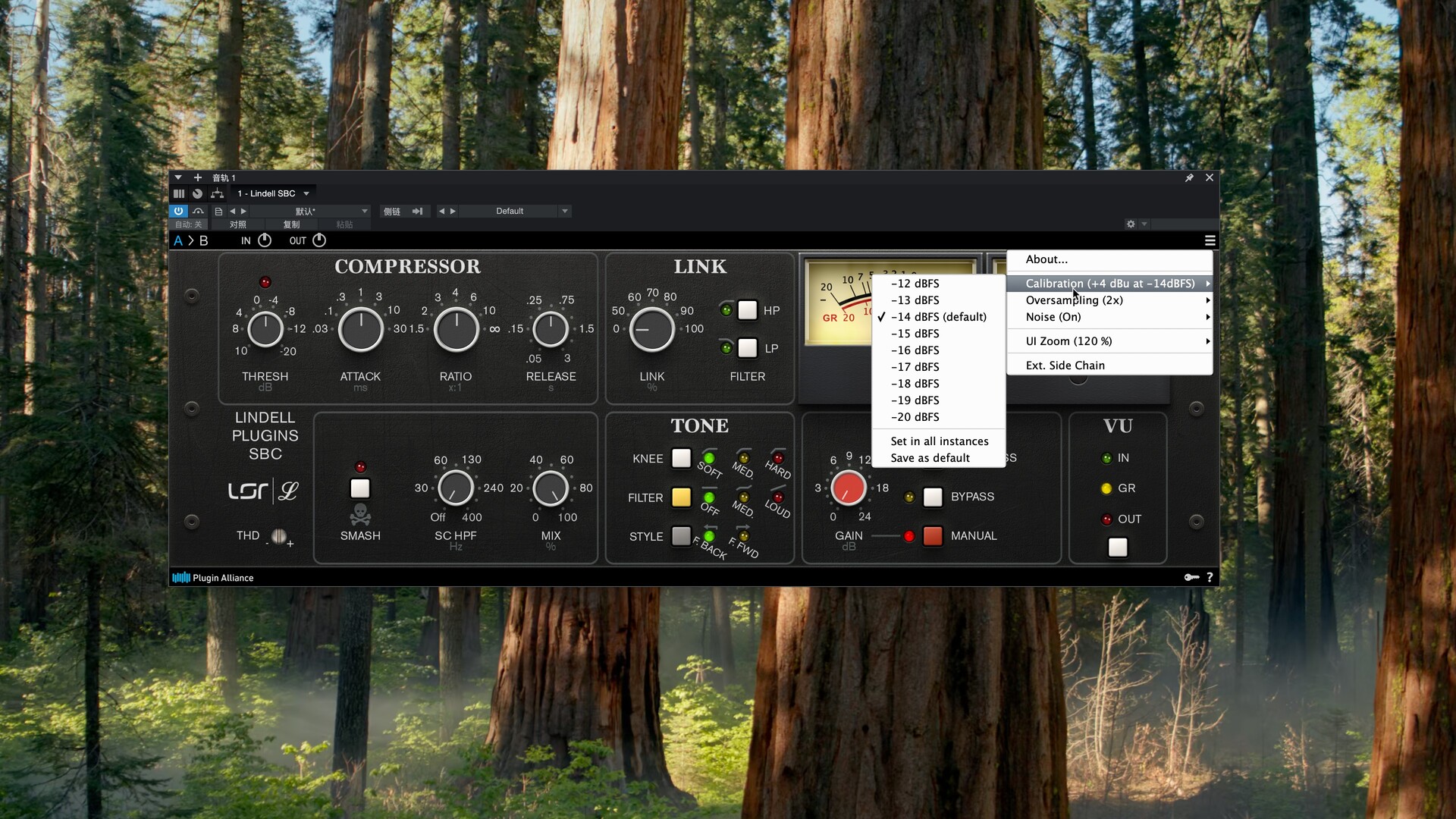Click the channel bars view icon
This screenshot has width=1456, height=819.
pyautogui.click(x=179, y=193)
